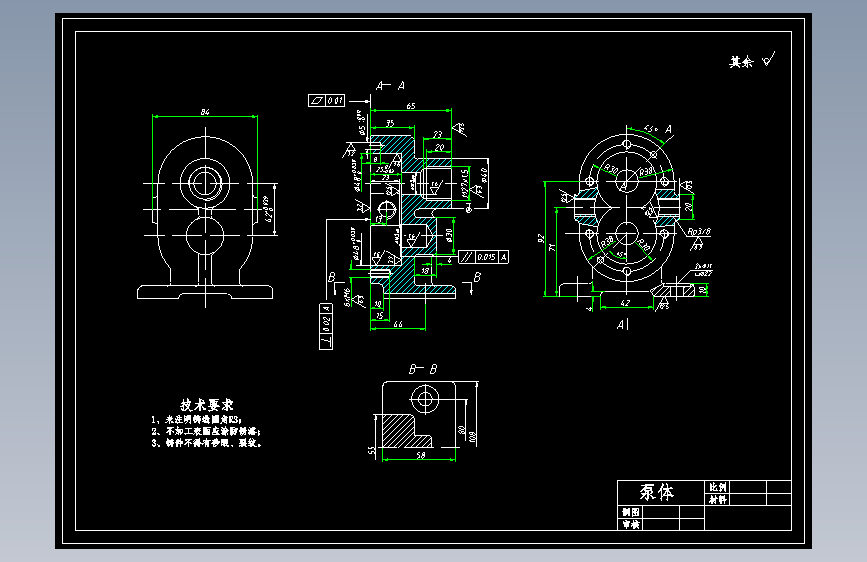Click the '材料' cell in title block

[x=718, y=499]
